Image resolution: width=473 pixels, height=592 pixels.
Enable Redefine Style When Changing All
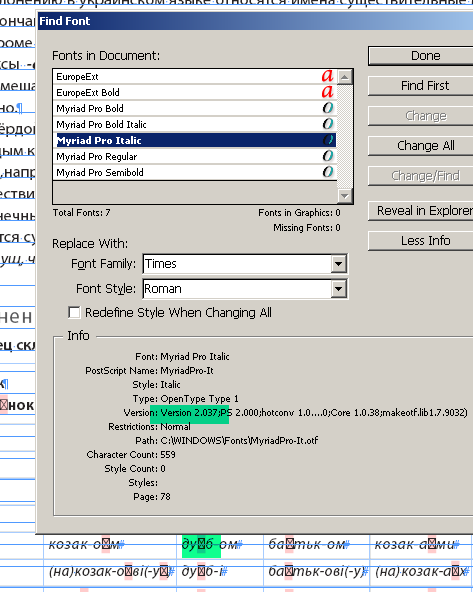(74, 313)
